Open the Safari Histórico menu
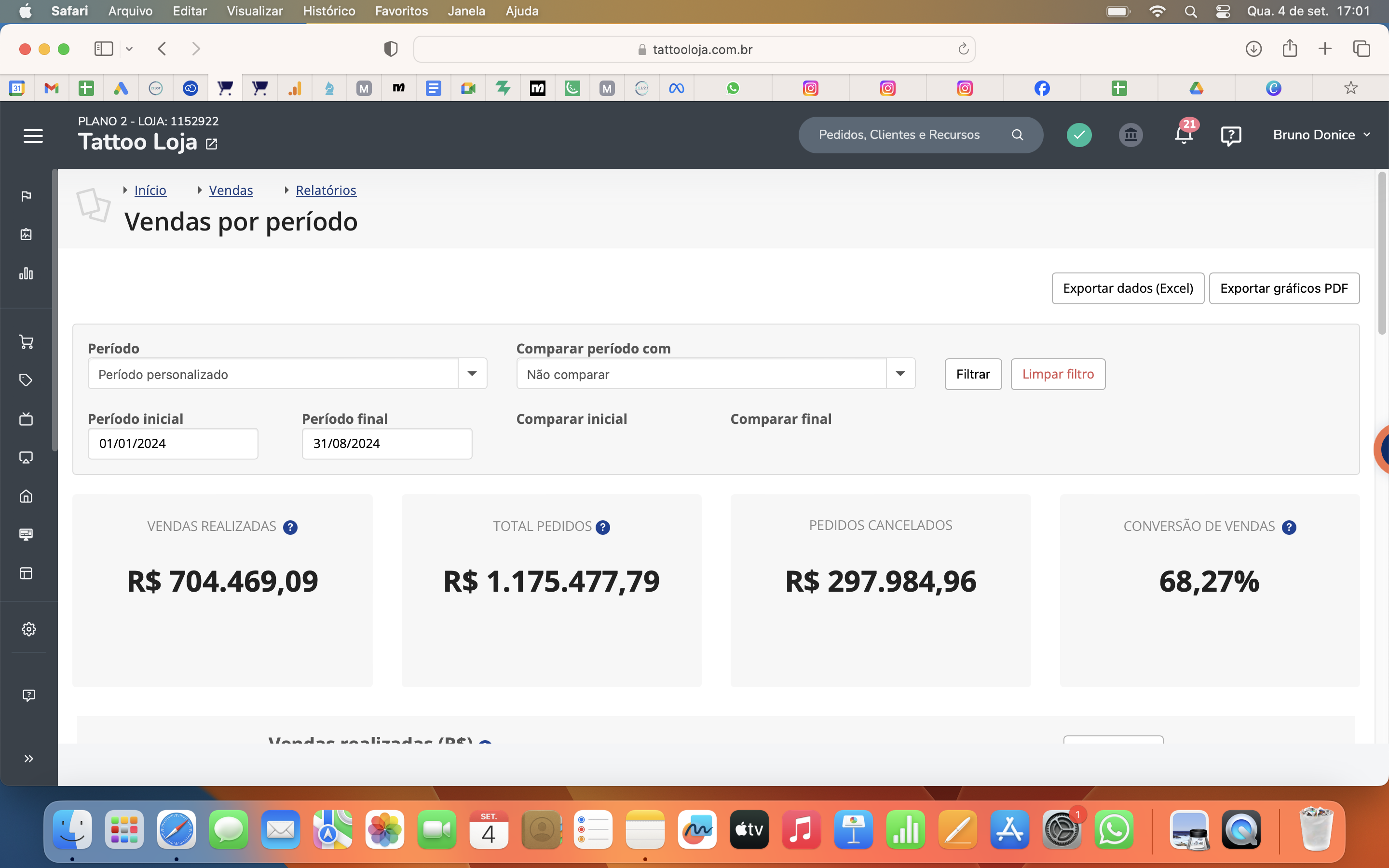This screenshot has height=868, width=1389. click(328, 11)
